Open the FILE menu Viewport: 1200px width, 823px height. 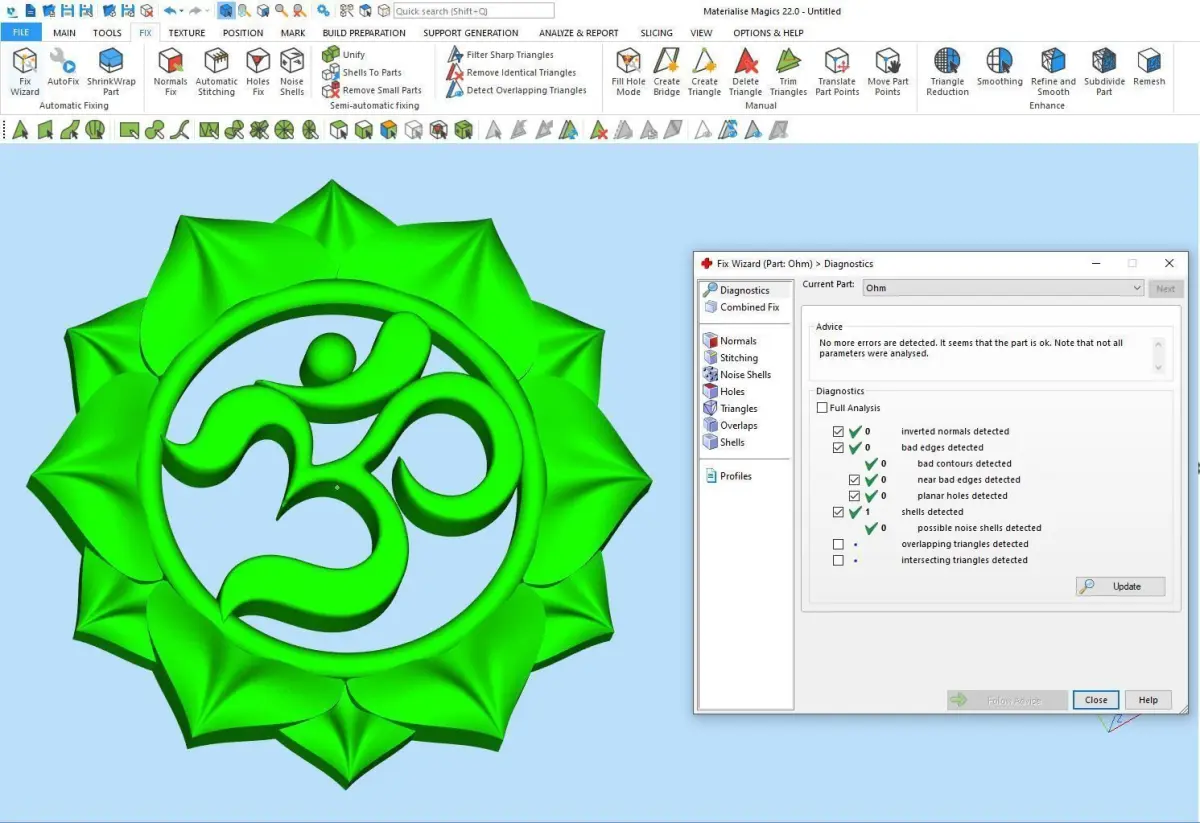tap(21, 33)
